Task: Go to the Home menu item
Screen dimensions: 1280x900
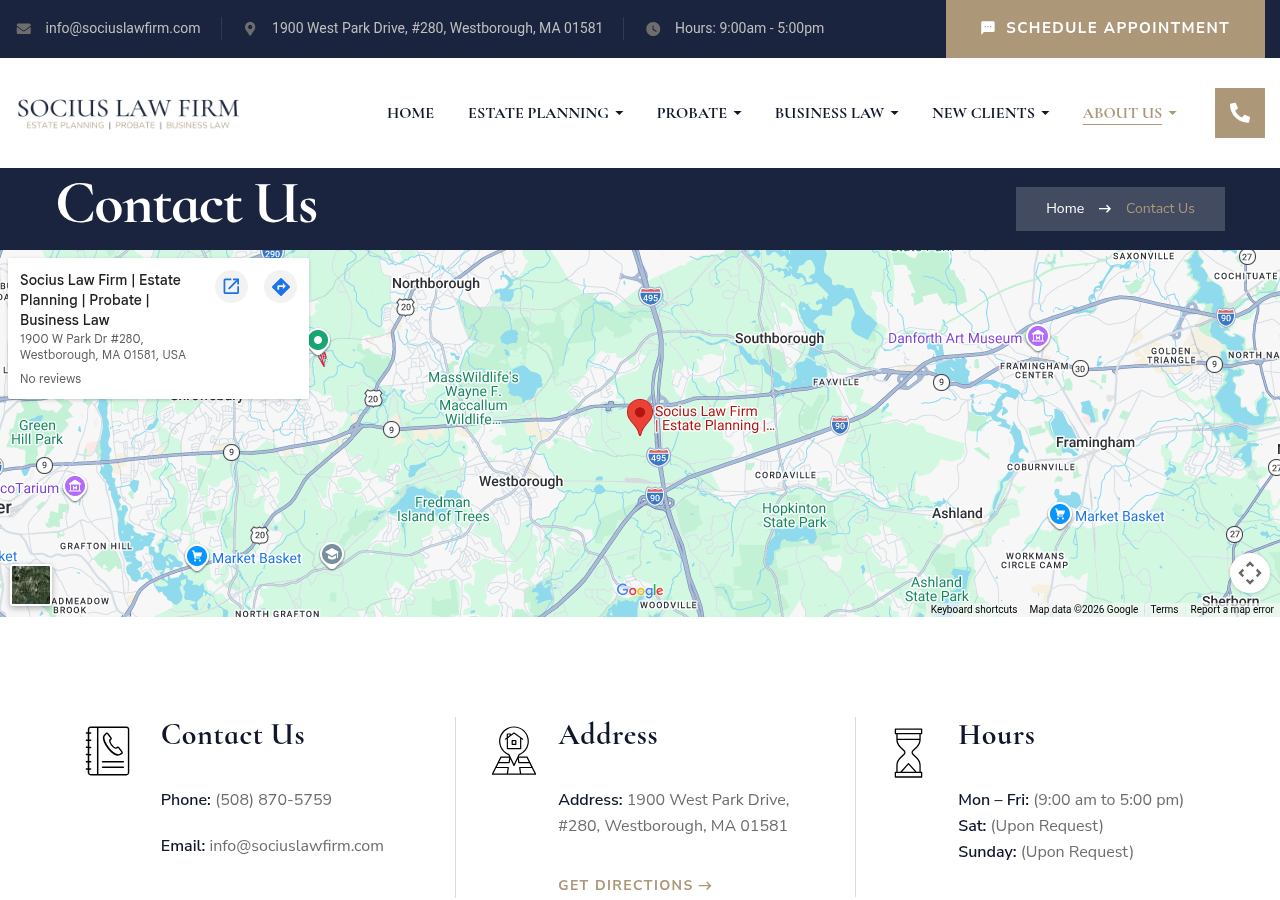Action: [x=410, y=113]
